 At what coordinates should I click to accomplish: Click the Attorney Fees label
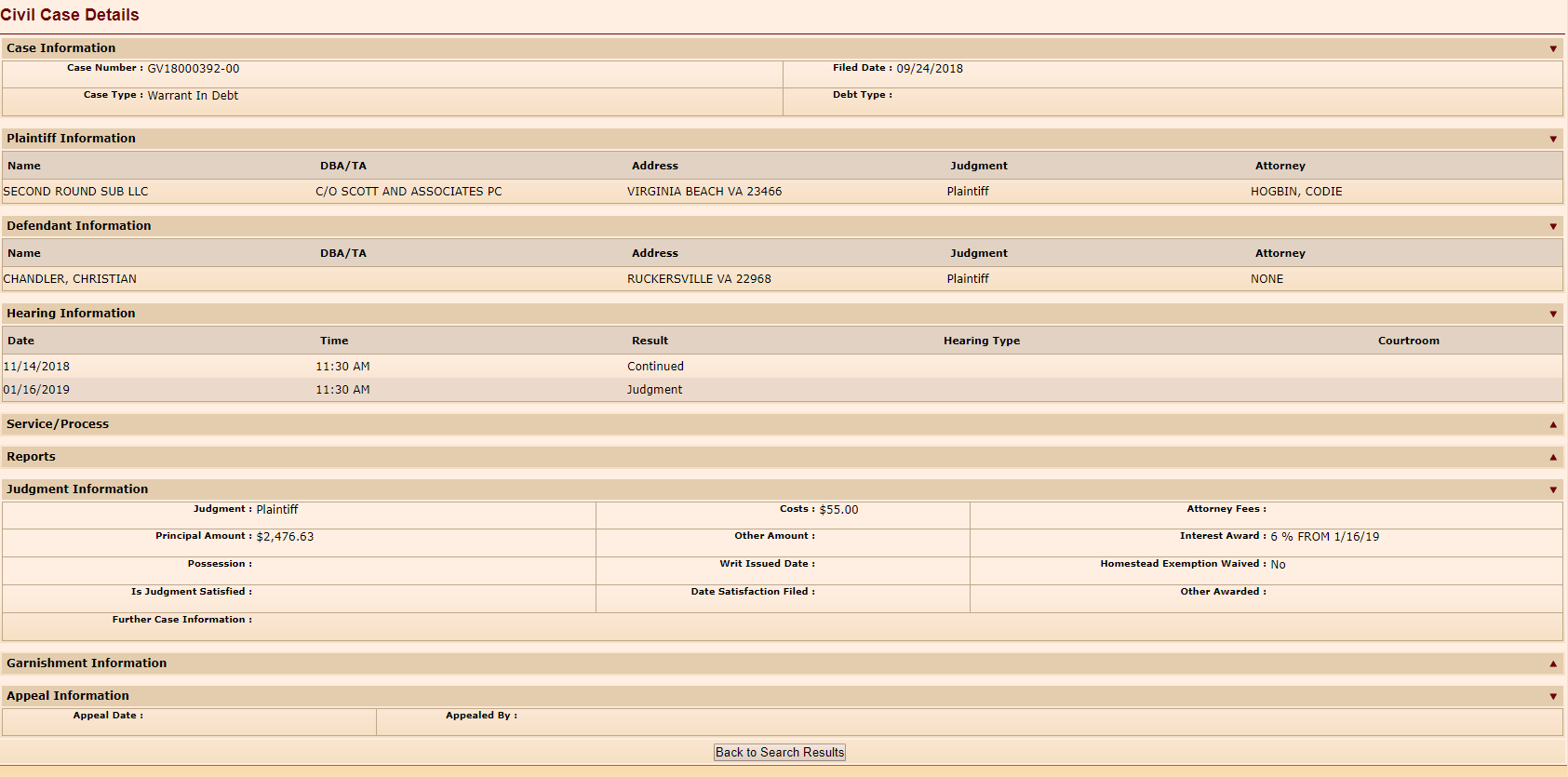1226,509
